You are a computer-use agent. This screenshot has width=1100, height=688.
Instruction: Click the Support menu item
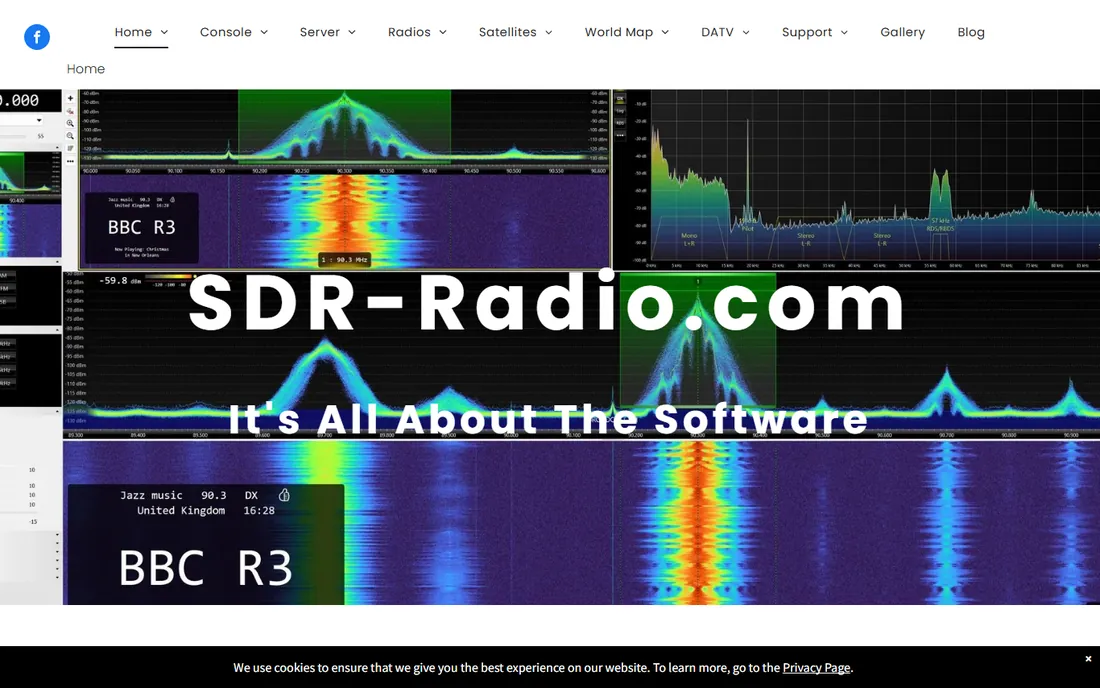pyautogui.click(x=807, y=32)
